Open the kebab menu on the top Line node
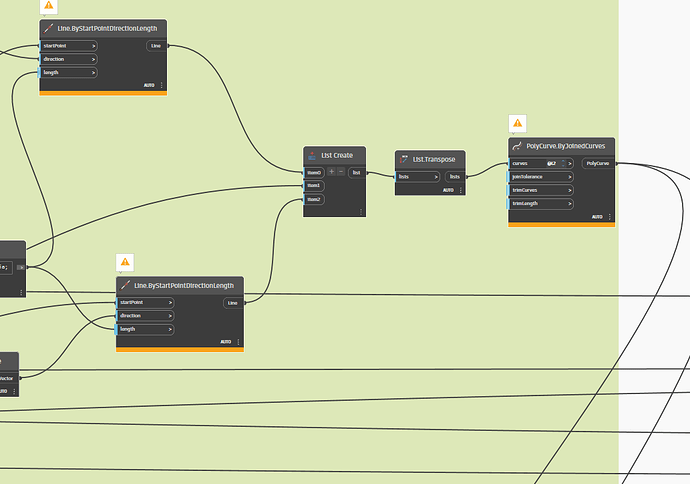This screenshot has width=690, height=484. tap(161, 85)
